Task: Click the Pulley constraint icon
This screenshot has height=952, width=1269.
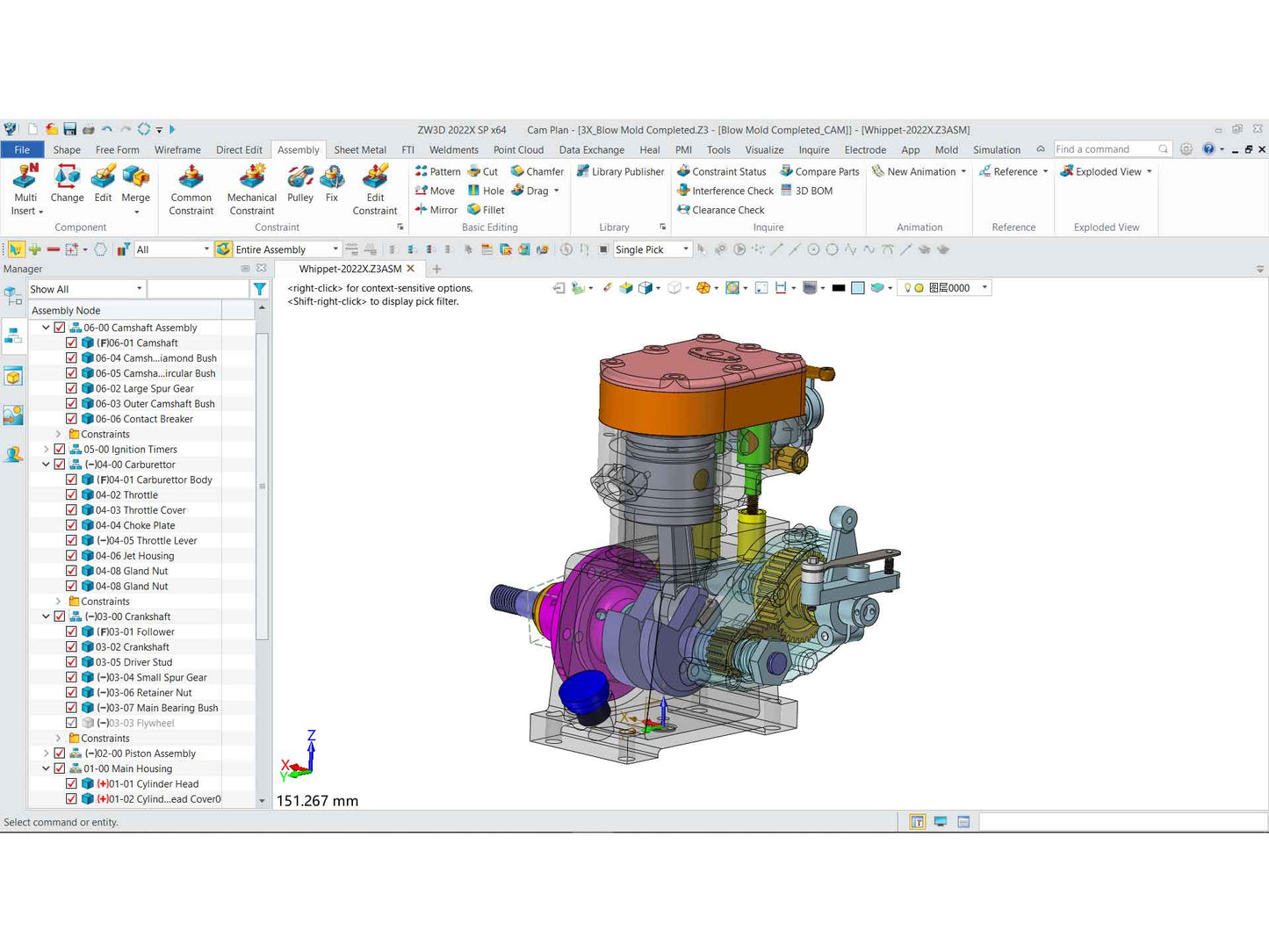Action: click(300, 178)
